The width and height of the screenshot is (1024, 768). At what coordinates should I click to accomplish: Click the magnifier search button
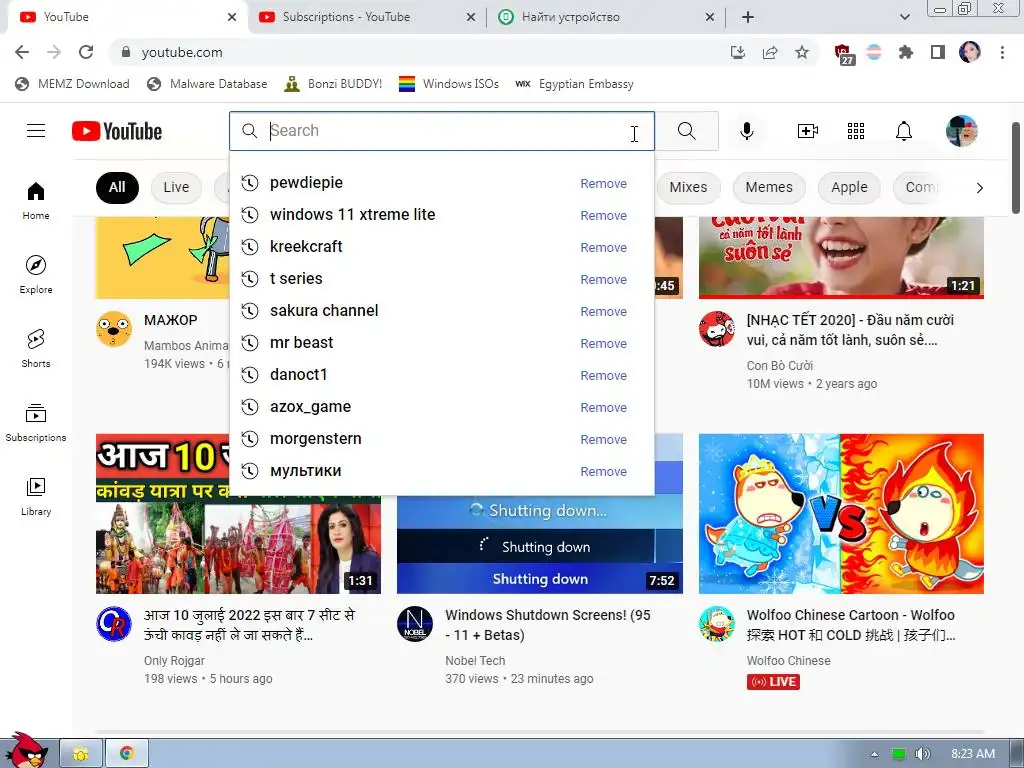[686, 131]
